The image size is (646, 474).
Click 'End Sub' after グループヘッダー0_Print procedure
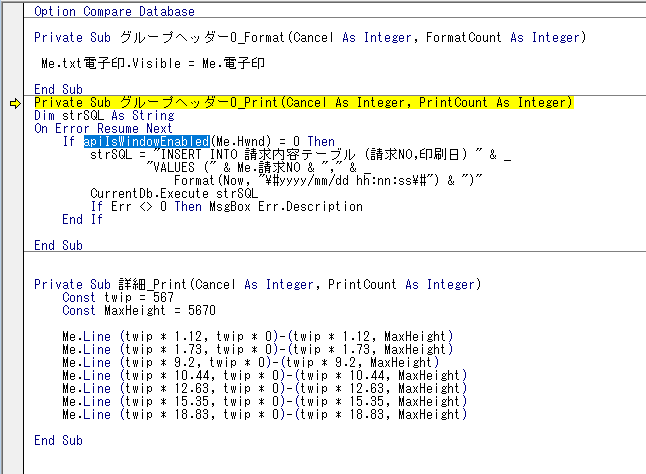(58, 245)
